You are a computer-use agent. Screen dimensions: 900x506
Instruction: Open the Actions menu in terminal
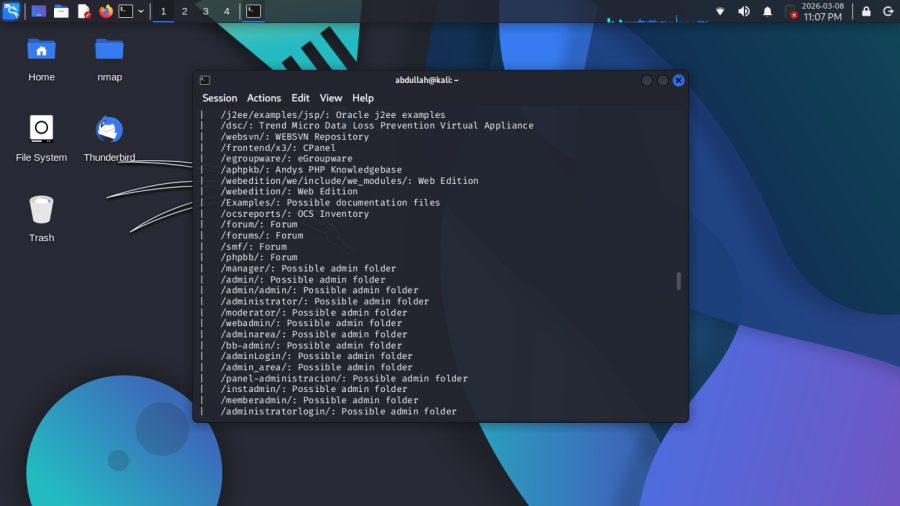click(x=264, y=98)
